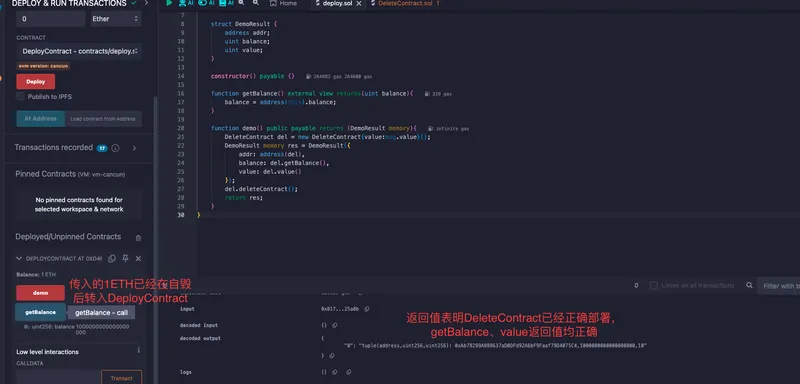This screenshot has width=800, height=384.
Task: Copy the deployed contract address
Action: [x=112, y=259]
